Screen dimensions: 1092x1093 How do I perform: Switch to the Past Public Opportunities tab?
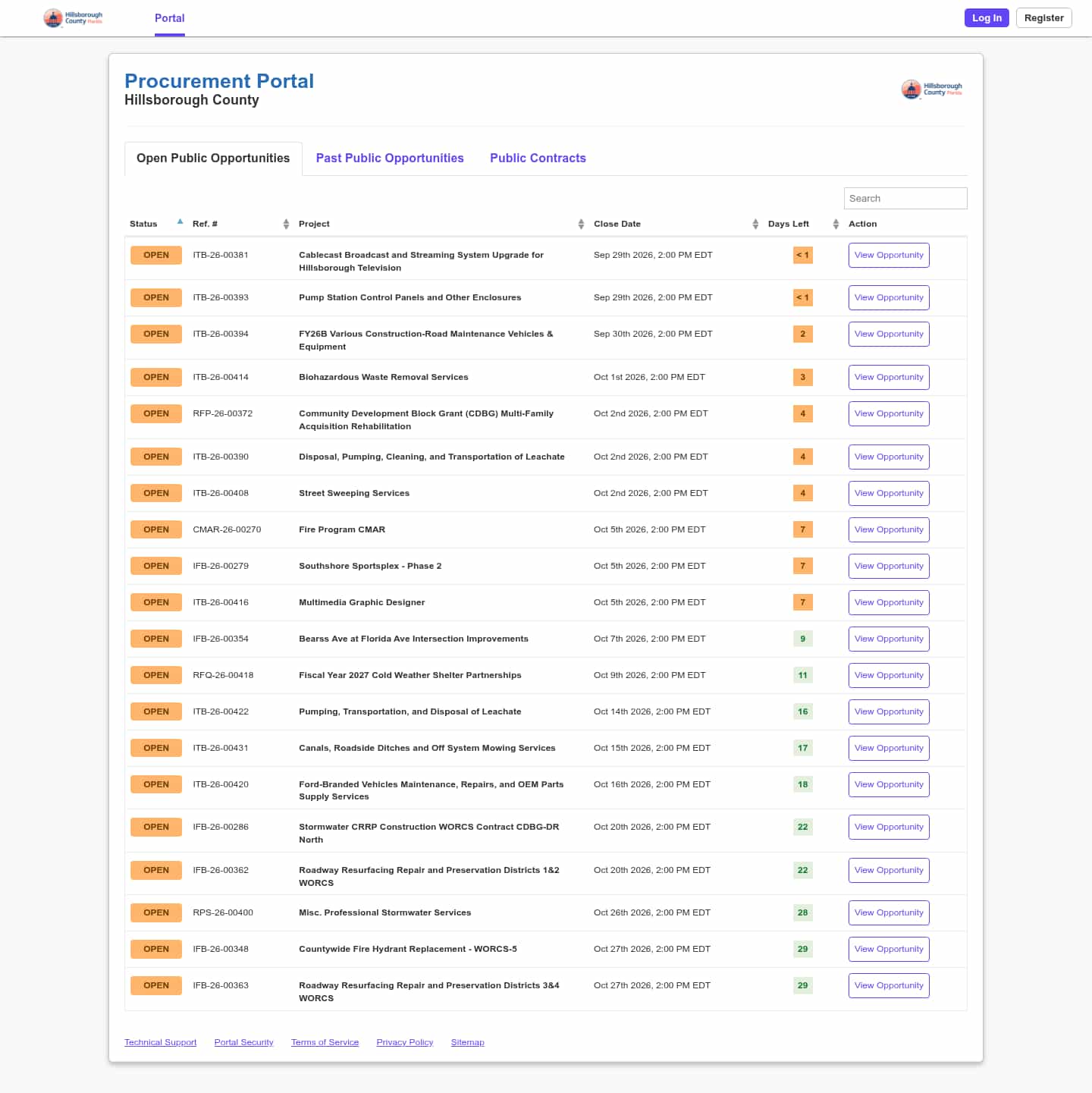tap(390, 158)
